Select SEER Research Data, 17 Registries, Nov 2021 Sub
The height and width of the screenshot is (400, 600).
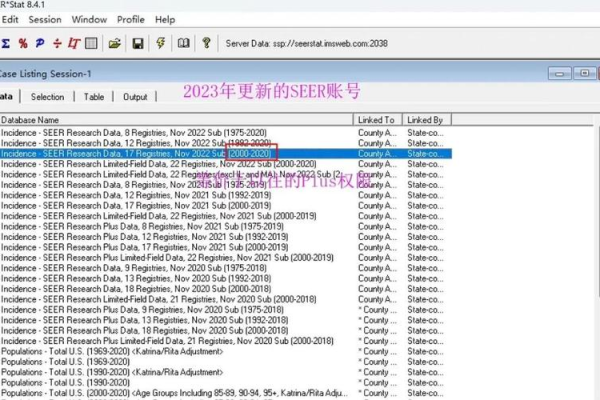pos(226,206)
